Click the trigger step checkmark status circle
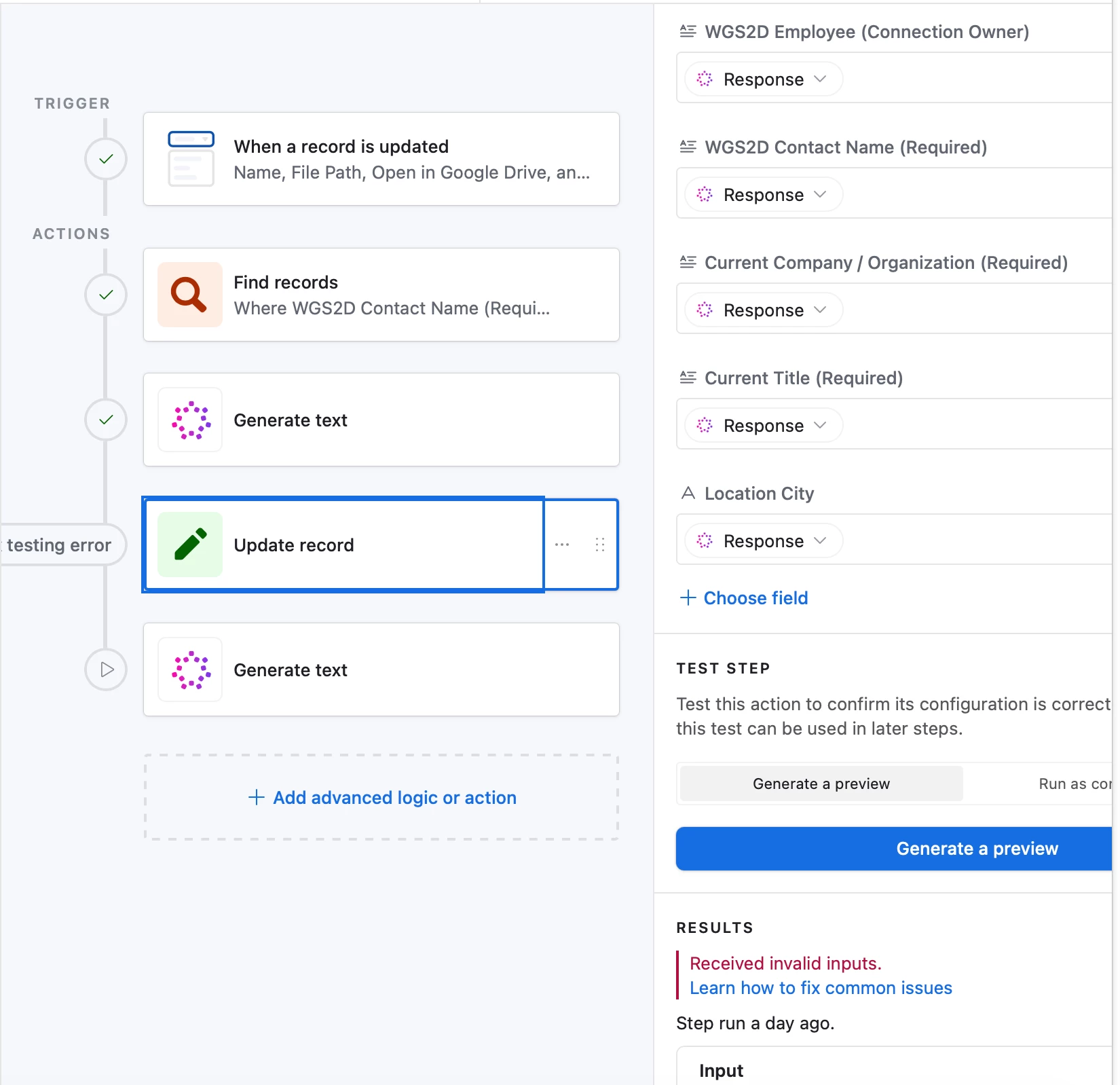The image size is (1120, 1085). coord(106,159)
